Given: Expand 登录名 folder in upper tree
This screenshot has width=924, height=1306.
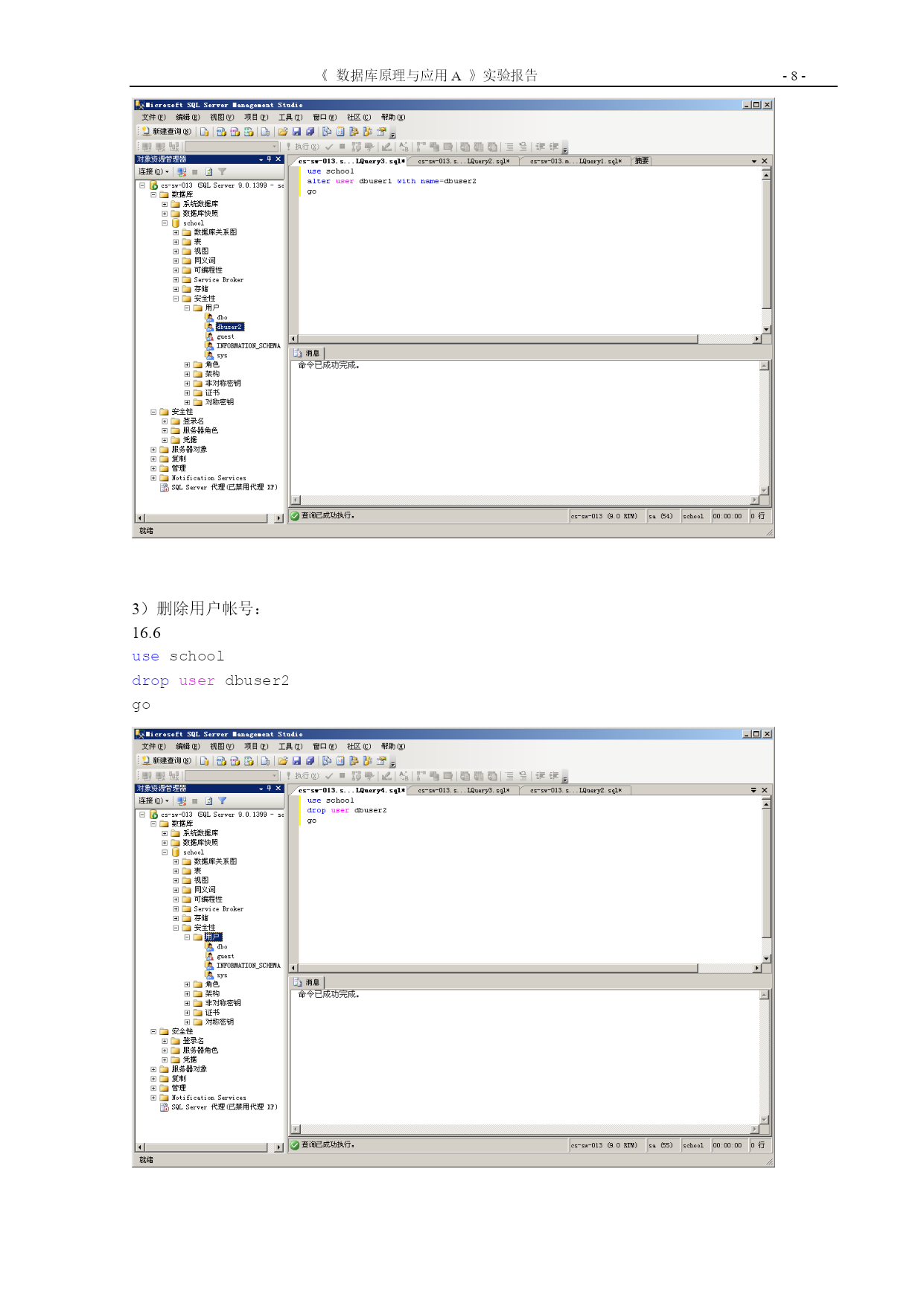Looking at the screenshot, I should tap(165, 421).
